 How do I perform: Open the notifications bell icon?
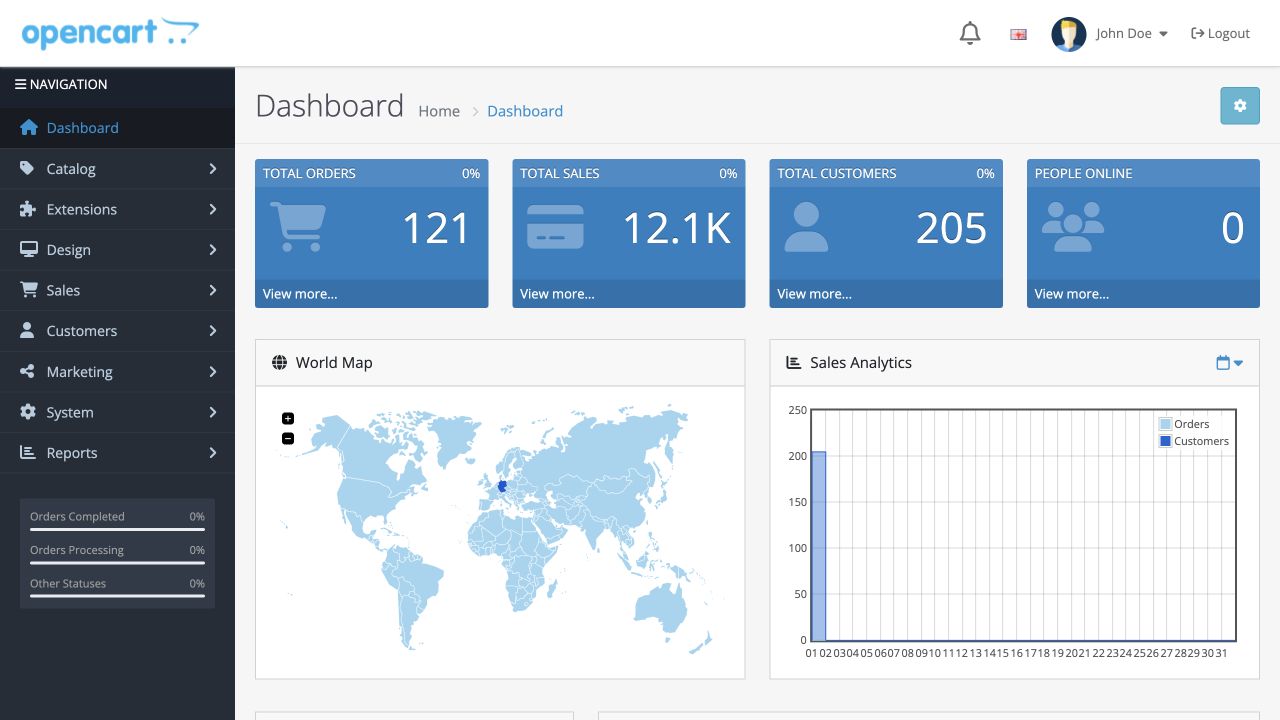(970, 33)
